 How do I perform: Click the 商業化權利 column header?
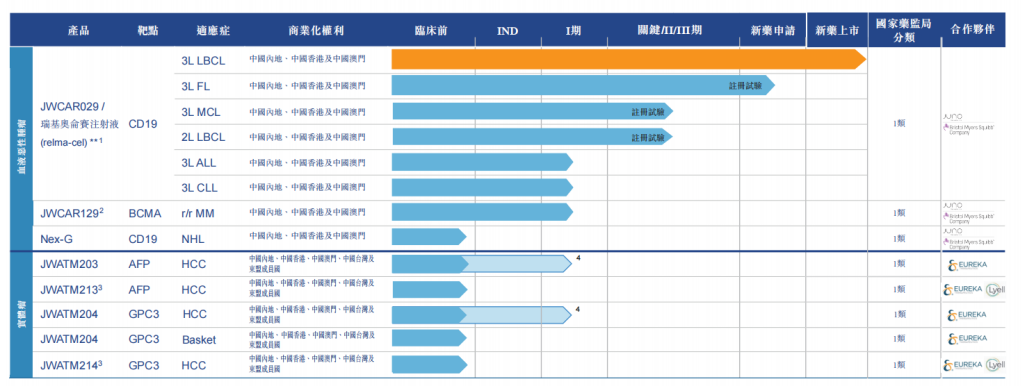(316, 31)
